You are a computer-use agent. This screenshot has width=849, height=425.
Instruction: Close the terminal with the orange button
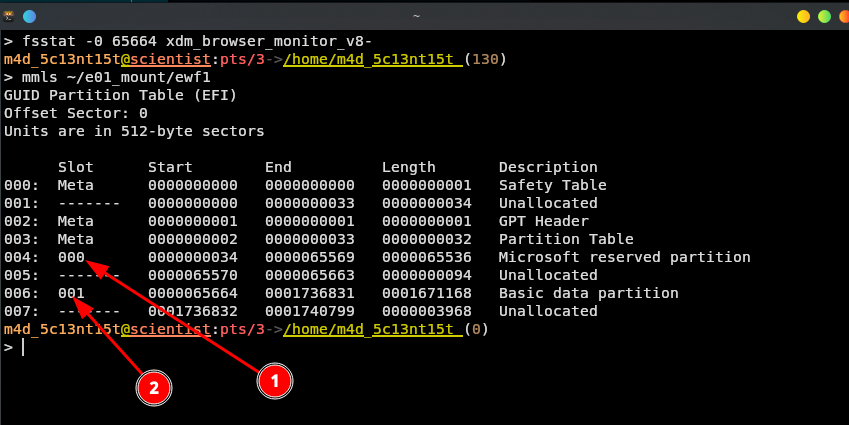(842, 17)
